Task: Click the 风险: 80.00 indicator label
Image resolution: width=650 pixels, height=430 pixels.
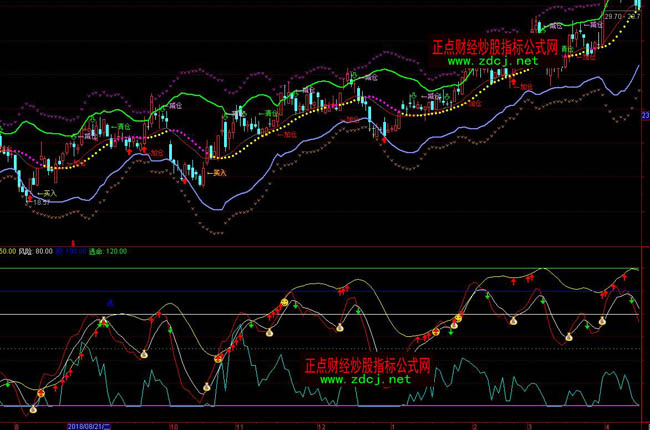Action: point(50,252)
